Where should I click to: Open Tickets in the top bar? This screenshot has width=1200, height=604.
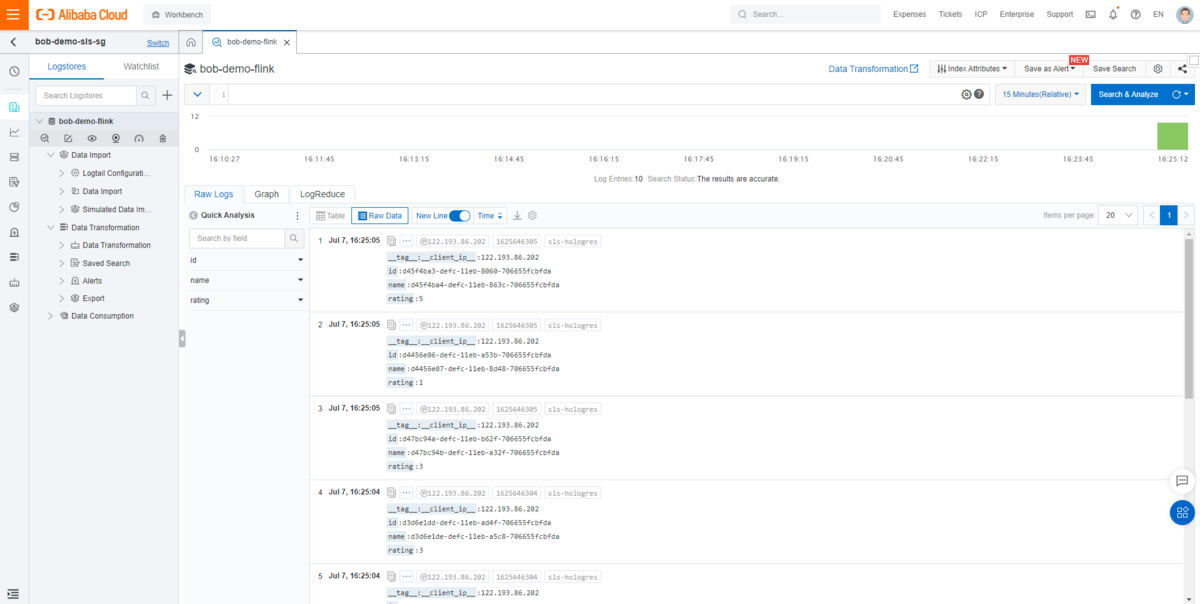(x=950, y=14)
